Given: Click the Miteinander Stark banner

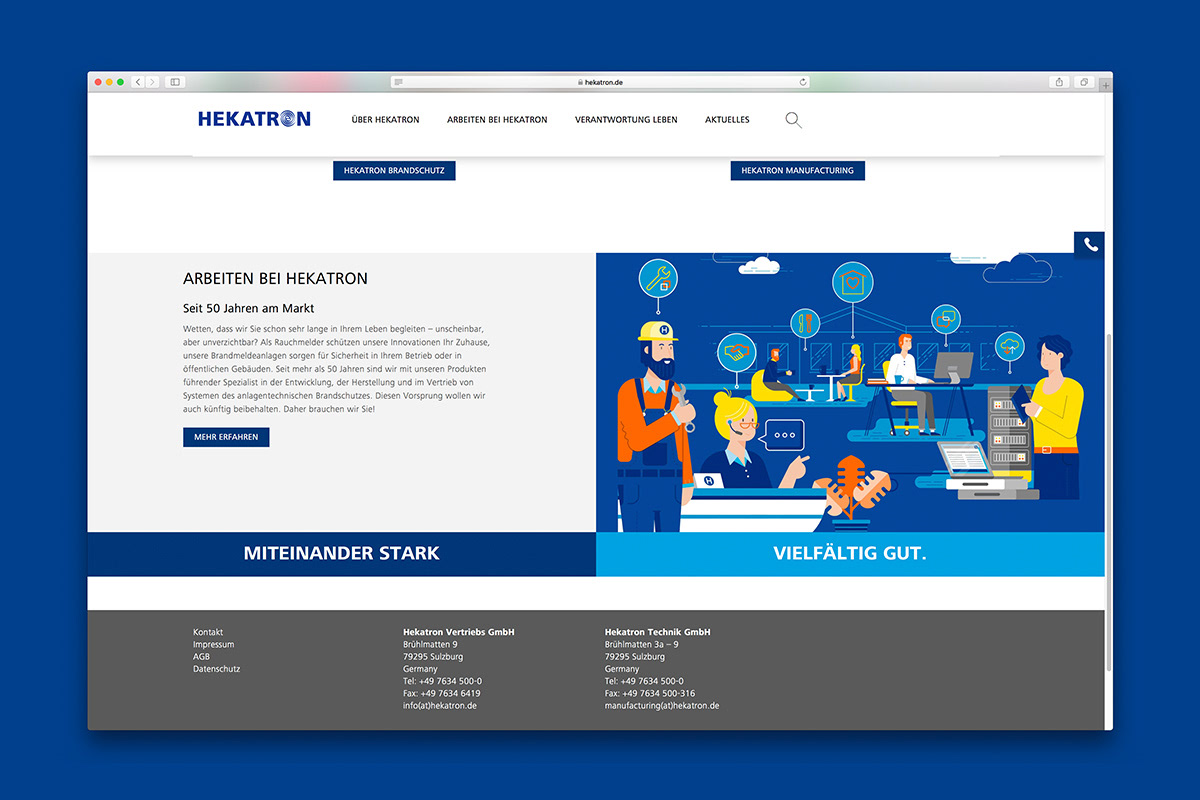Looking at the screenshot, I should click(342, 554).
